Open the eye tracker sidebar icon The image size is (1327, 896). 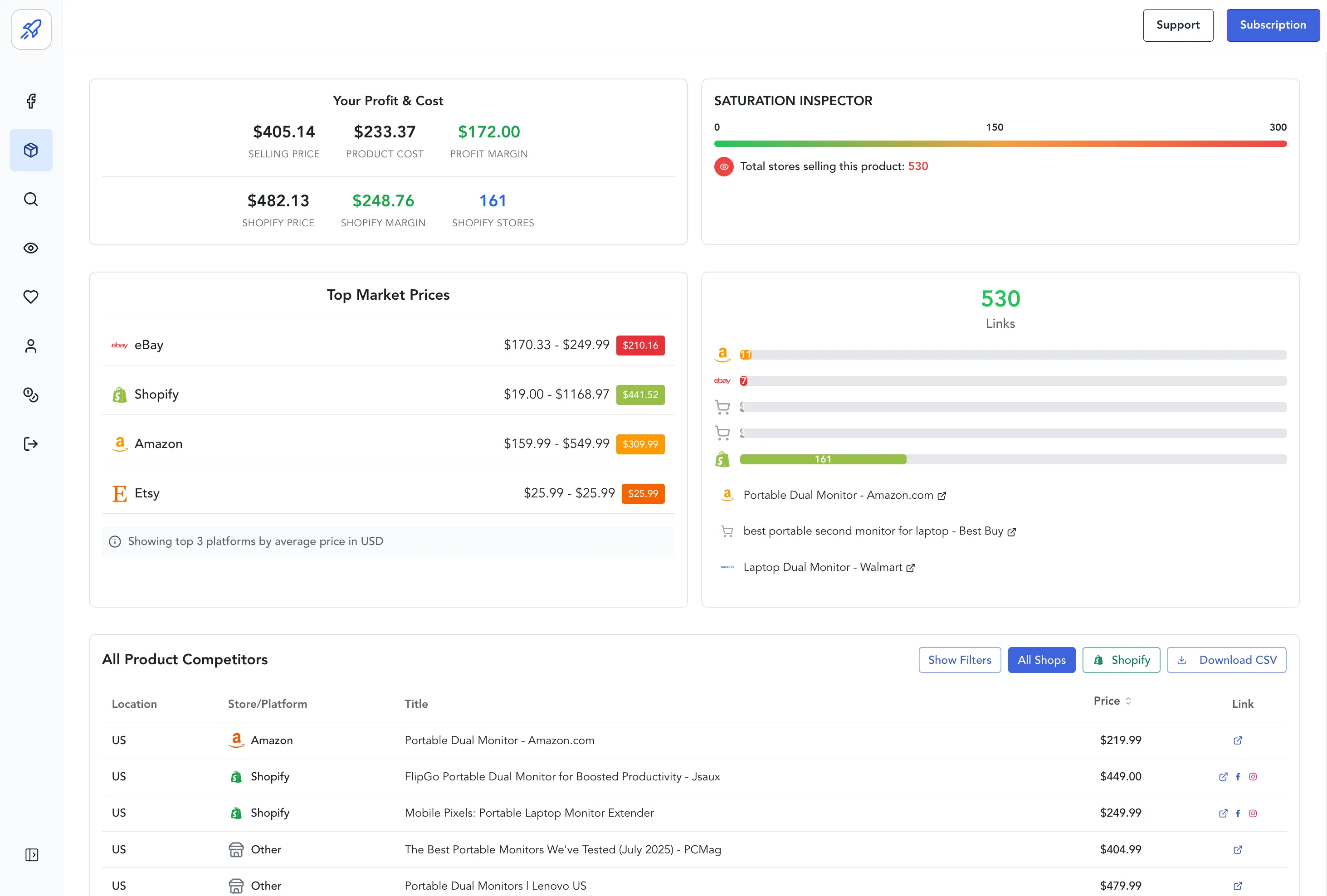click(31, 248)
